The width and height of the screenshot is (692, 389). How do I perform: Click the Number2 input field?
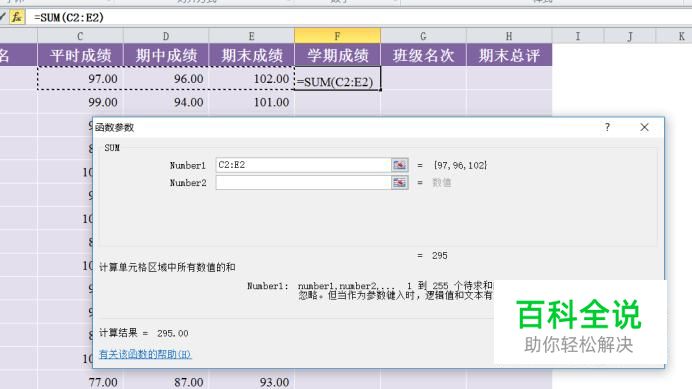(303, 182)
